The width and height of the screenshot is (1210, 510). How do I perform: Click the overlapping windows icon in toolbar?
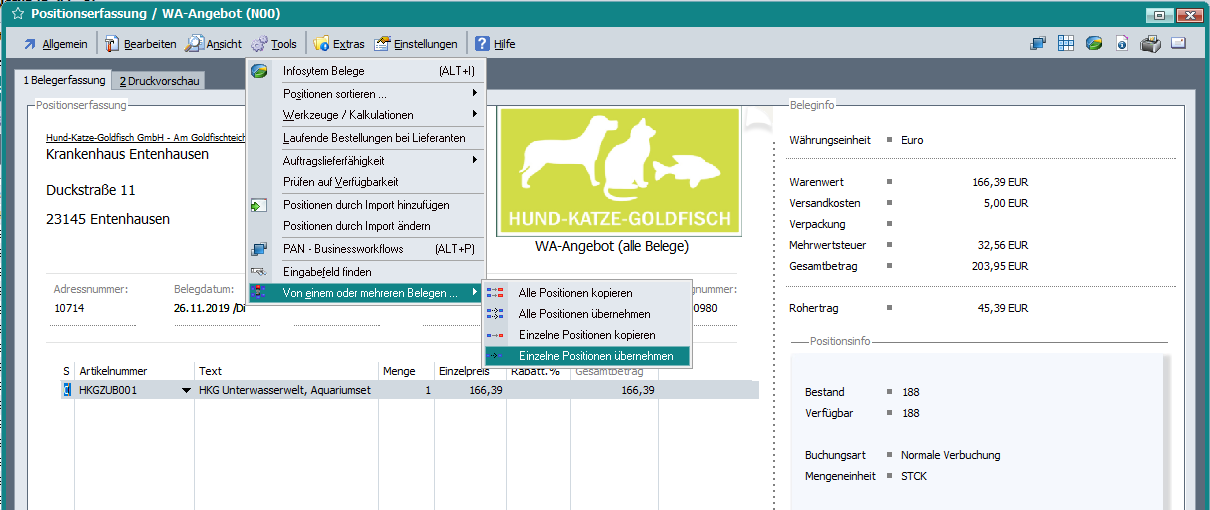pyautogui.click(x=1038, y=43)
